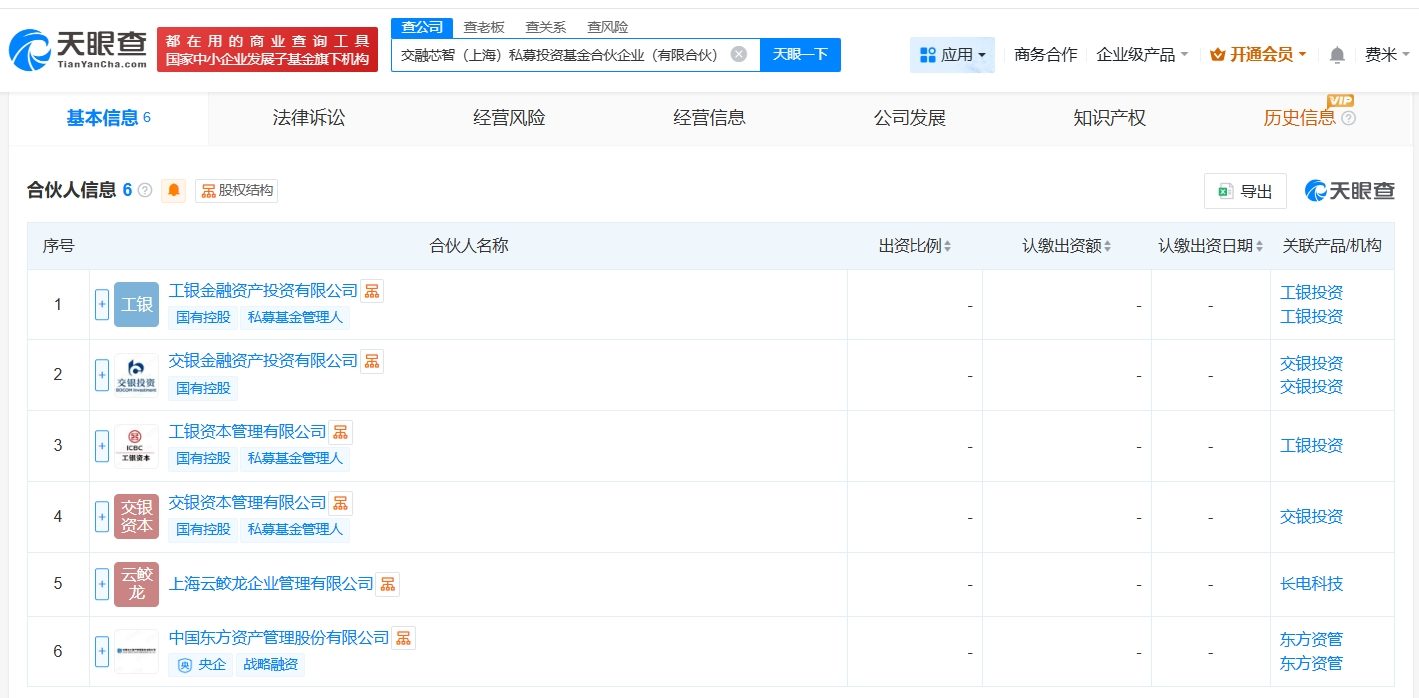This screenshot has width=1419, height=698.
Task: Export the partner list with 导出
Action: (x=1245, y=191)
